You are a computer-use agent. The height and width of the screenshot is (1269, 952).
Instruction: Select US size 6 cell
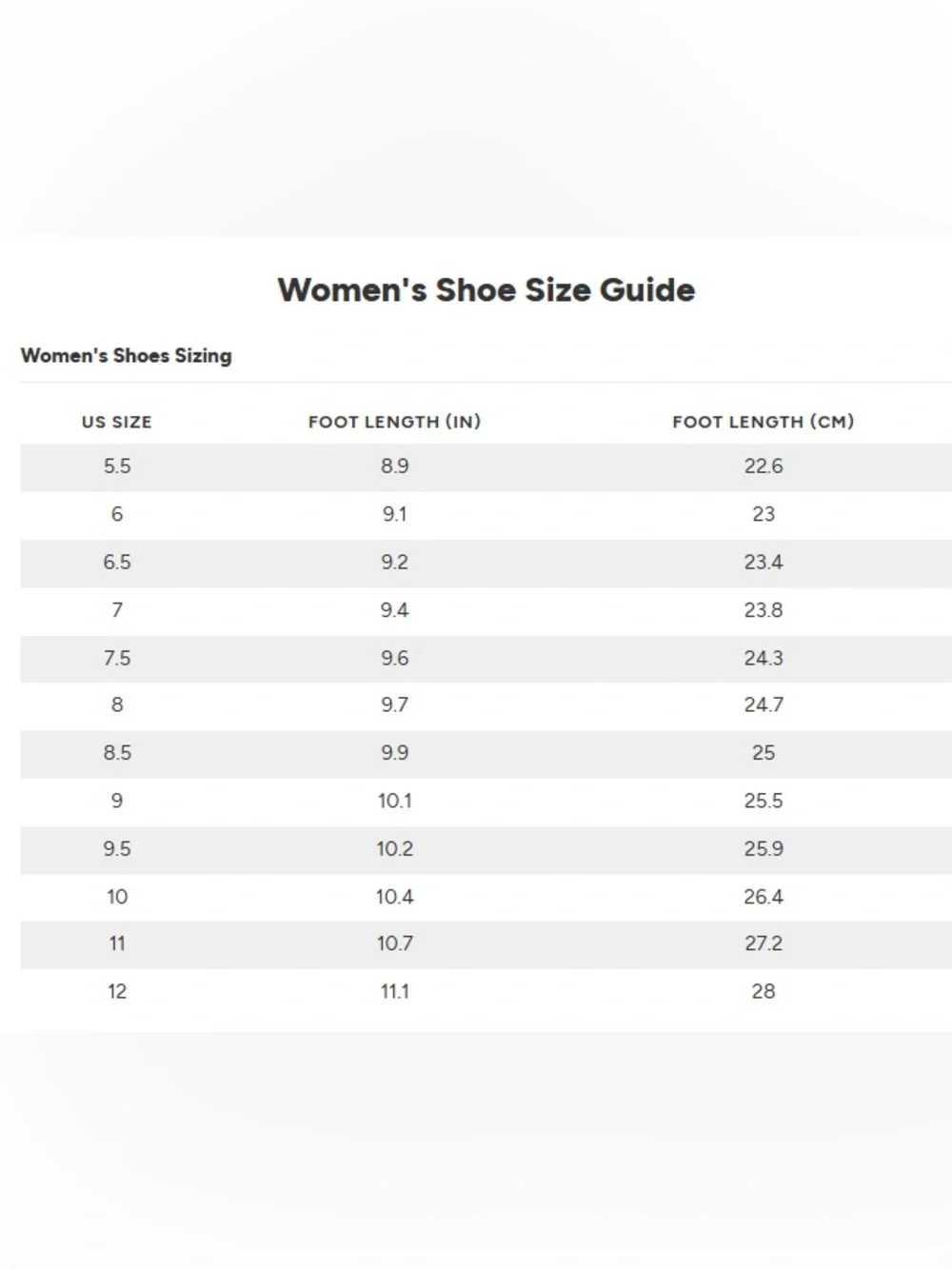[x=117, y=514]
